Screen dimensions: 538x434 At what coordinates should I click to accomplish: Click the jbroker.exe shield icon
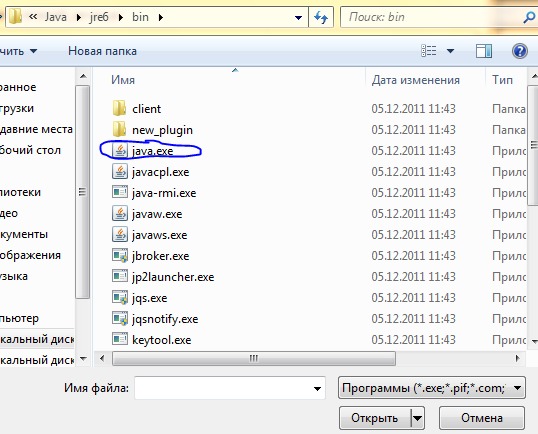click(120, 256)
